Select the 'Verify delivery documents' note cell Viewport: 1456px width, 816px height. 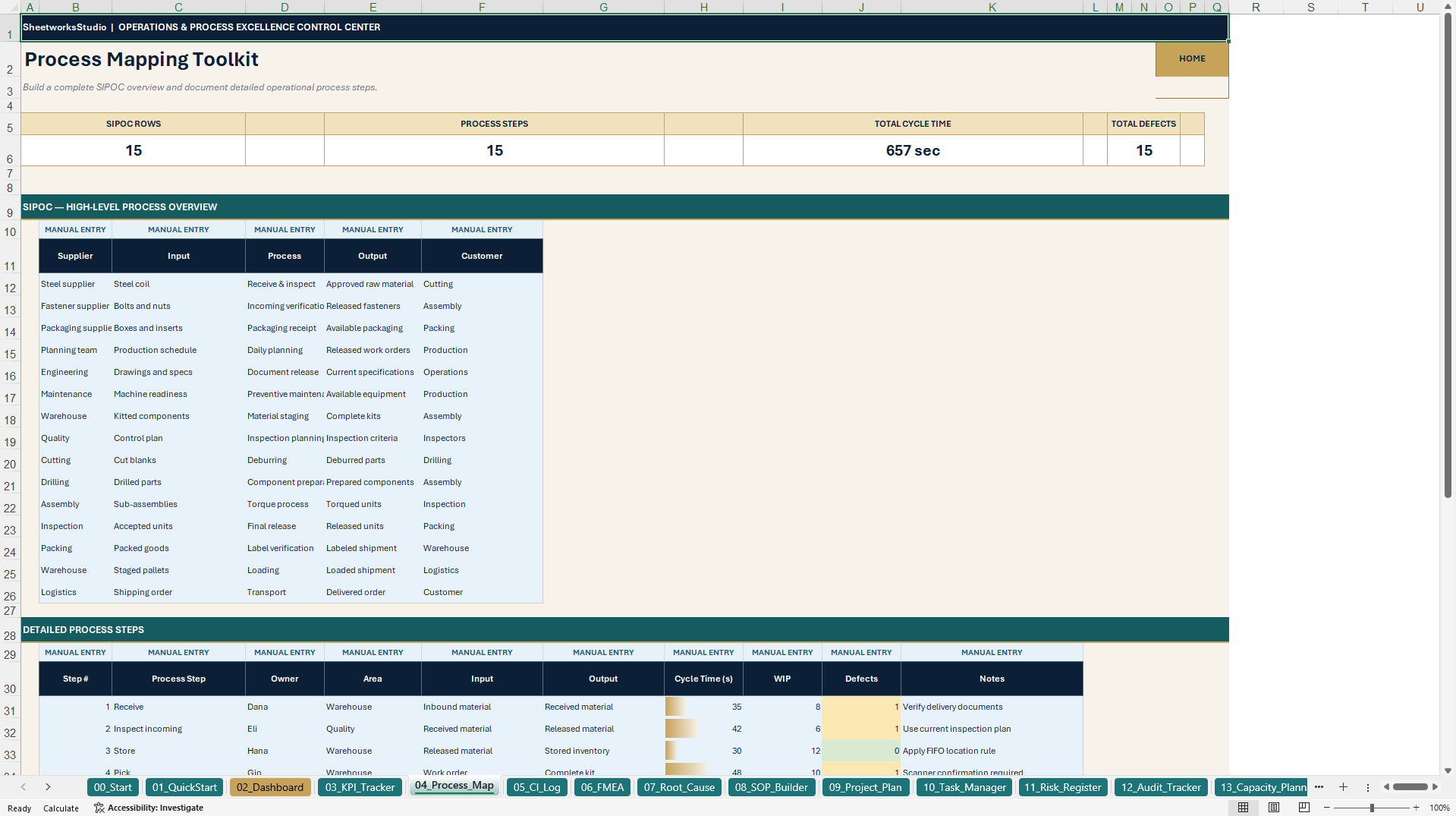pyautogui.click(x=992, y=707)
